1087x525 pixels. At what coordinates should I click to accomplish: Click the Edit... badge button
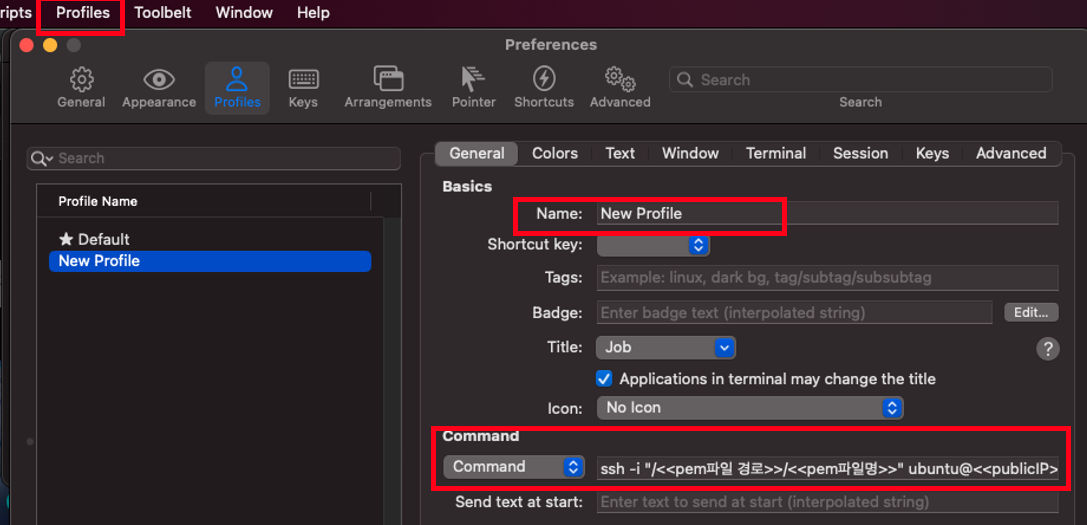pos(1032,312)
